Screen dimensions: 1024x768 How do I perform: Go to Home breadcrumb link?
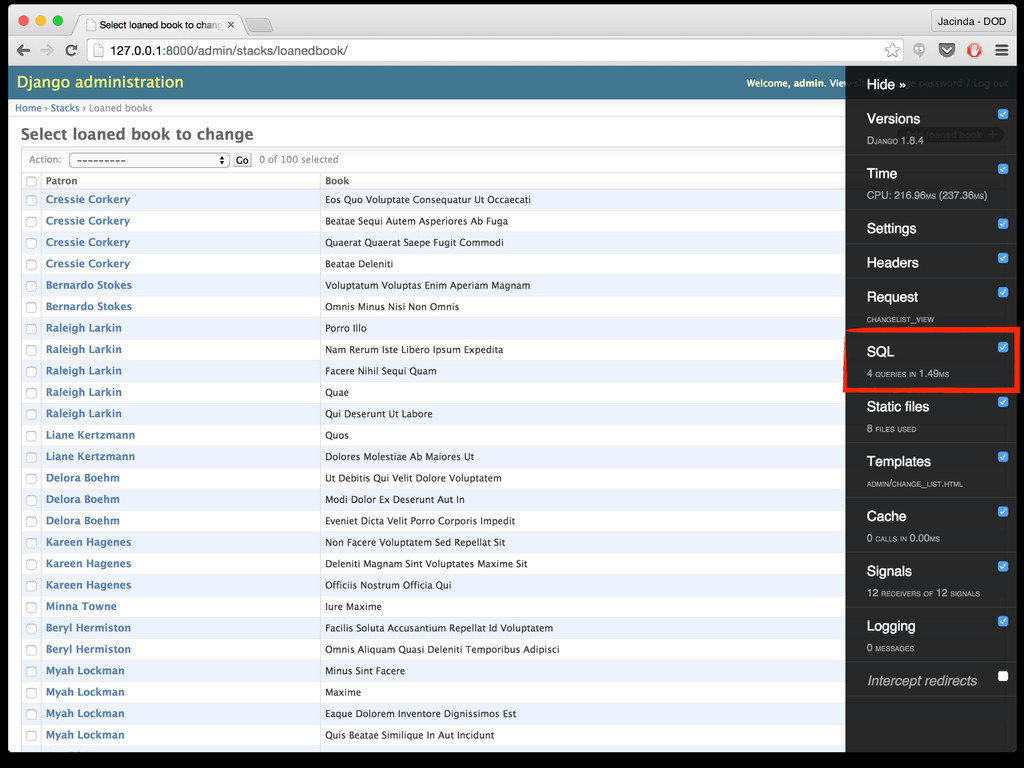click(28, 108)
